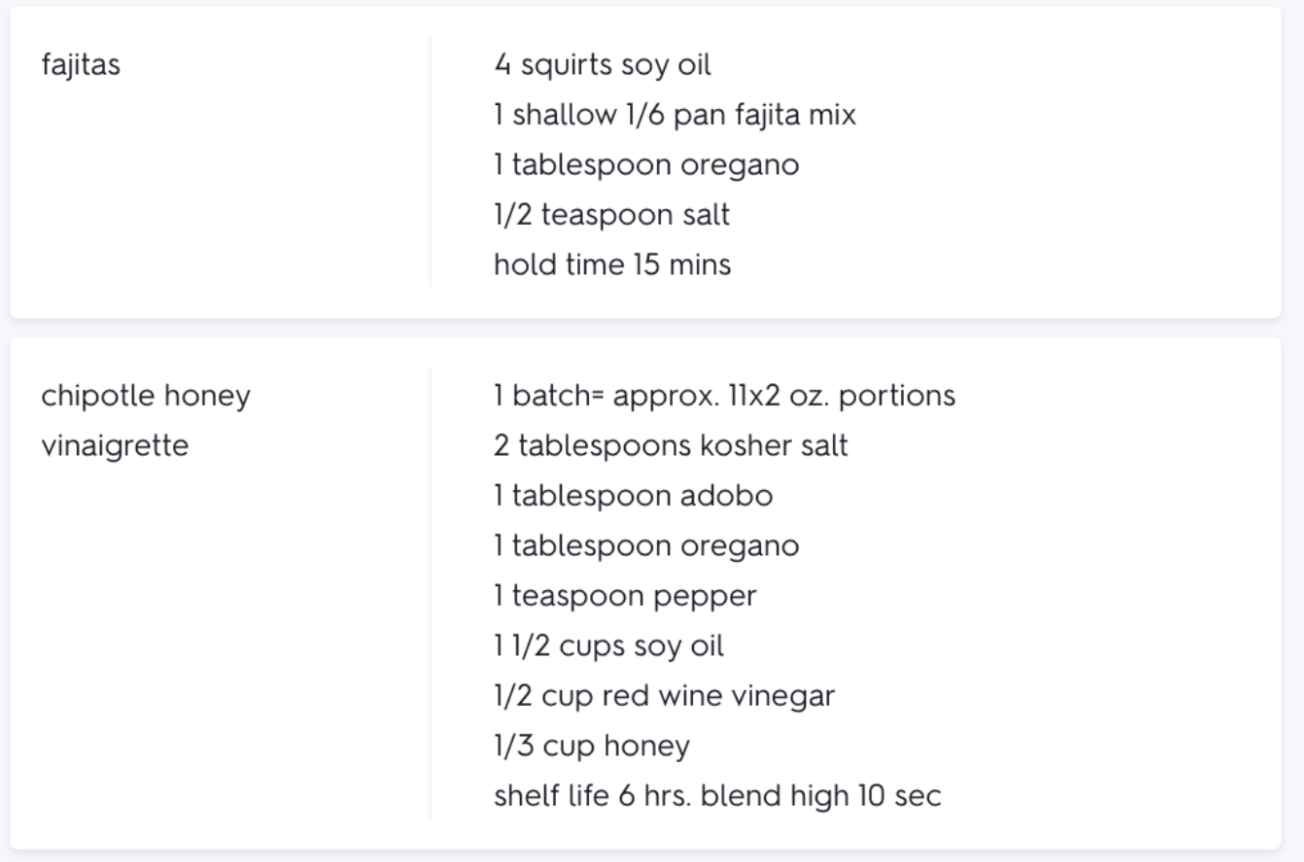The image size is (1304, 862).
Task: Select the 1/3 cup honey line
Action: click(x=591, y=746)
